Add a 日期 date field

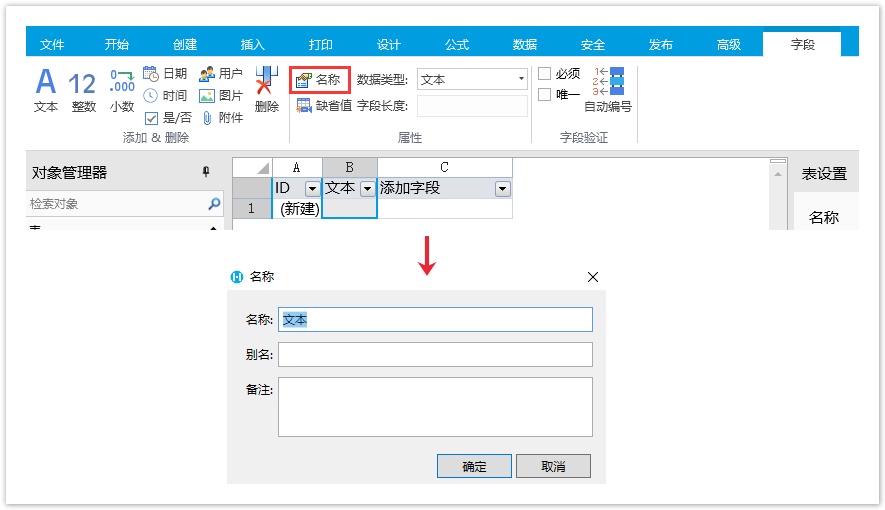[165, 74]
